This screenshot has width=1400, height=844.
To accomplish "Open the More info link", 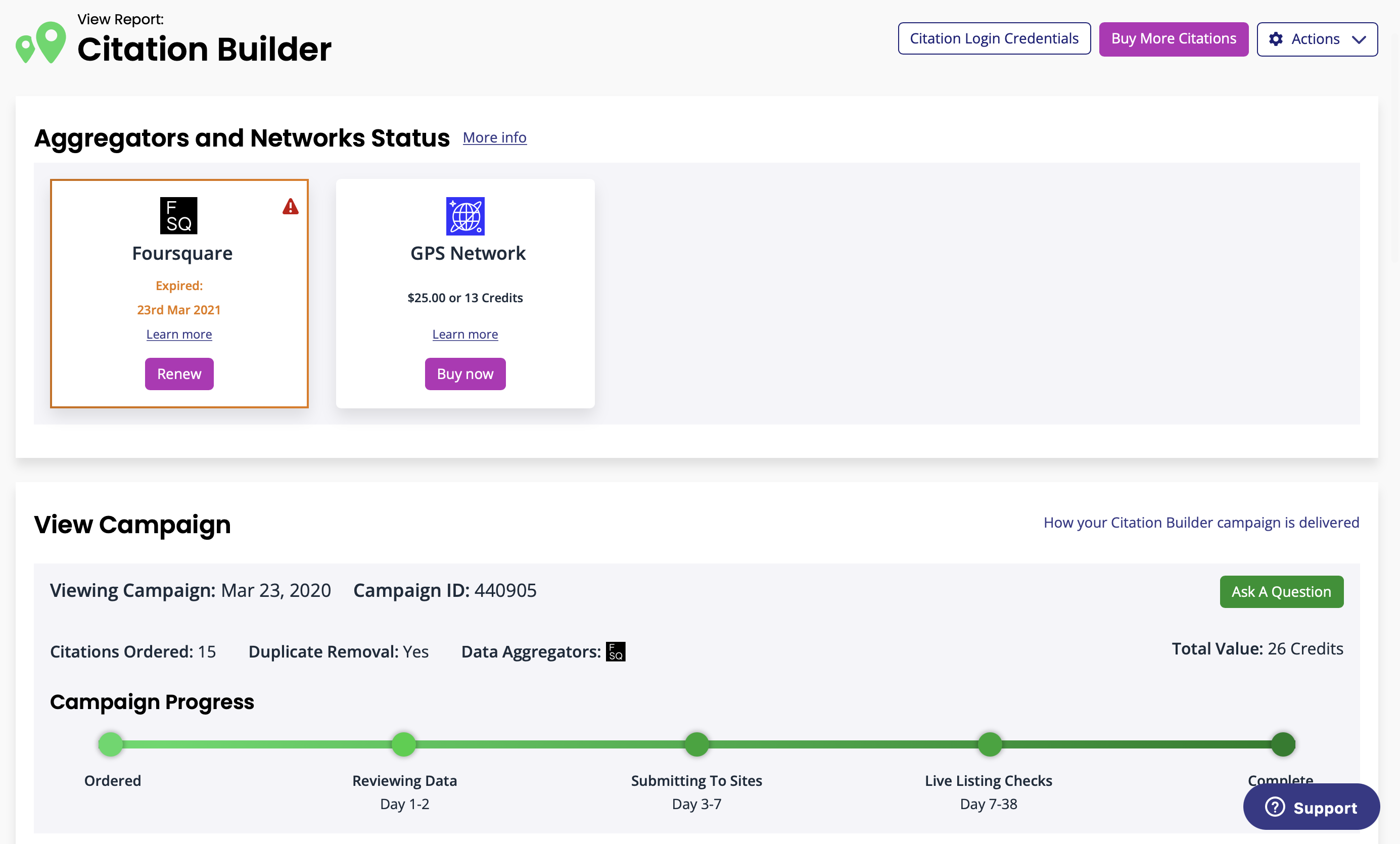I will 494,137.
